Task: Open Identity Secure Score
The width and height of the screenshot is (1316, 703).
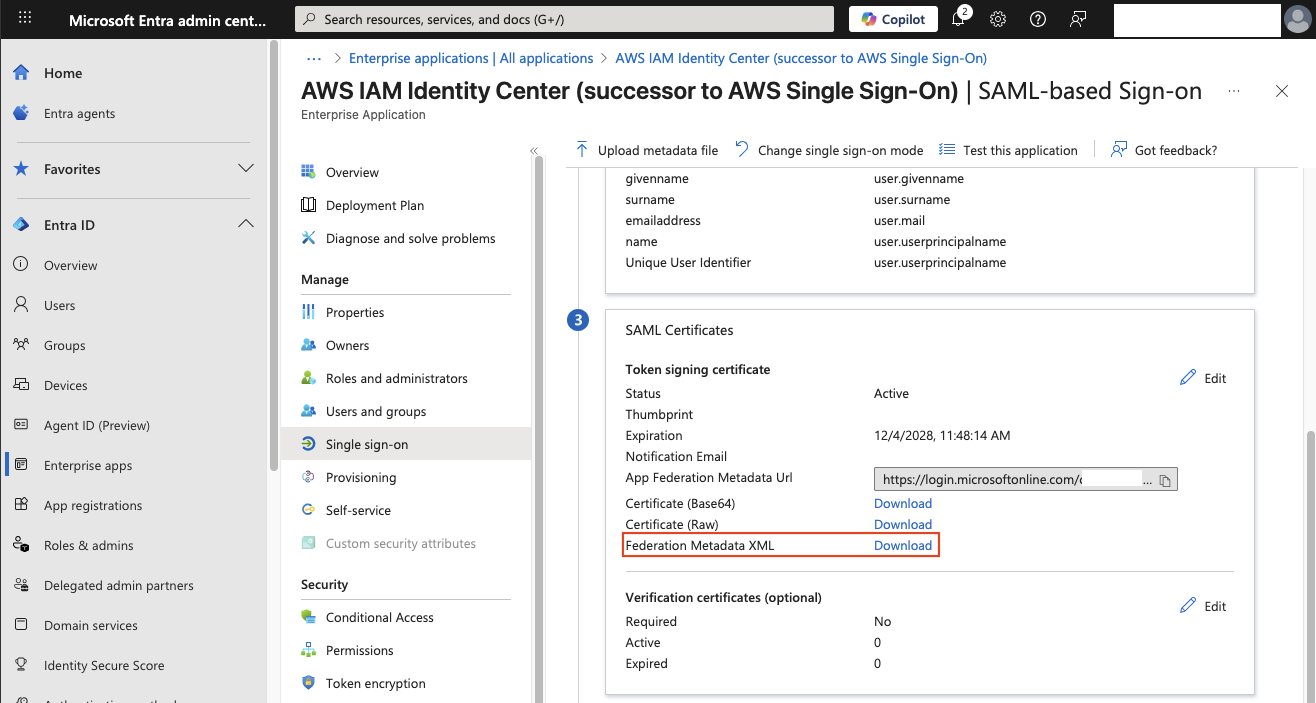Action: tap(103, 665)
